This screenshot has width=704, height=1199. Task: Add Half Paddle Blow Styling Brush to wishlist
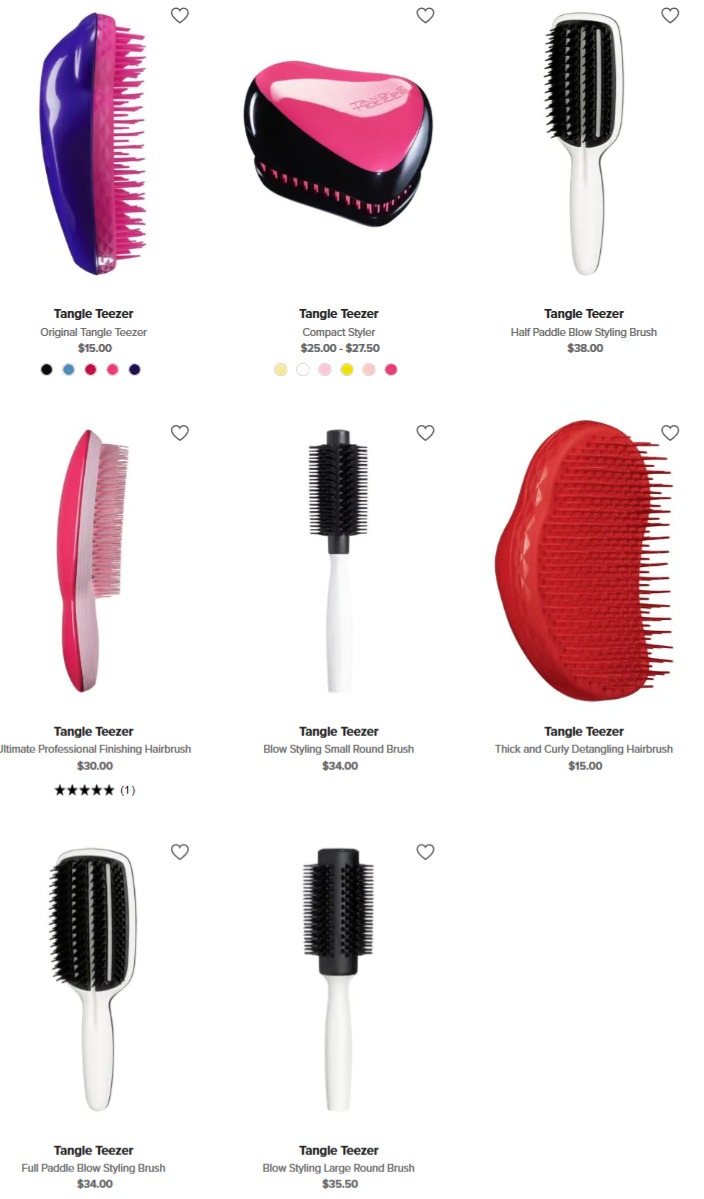pyautogui.click(x=670, y=15)
